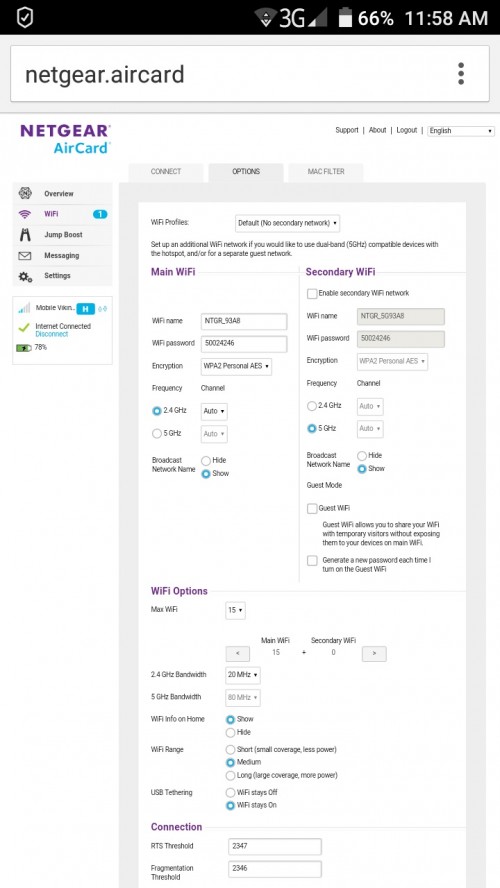Open the Settings gears icon

[24, 276]
